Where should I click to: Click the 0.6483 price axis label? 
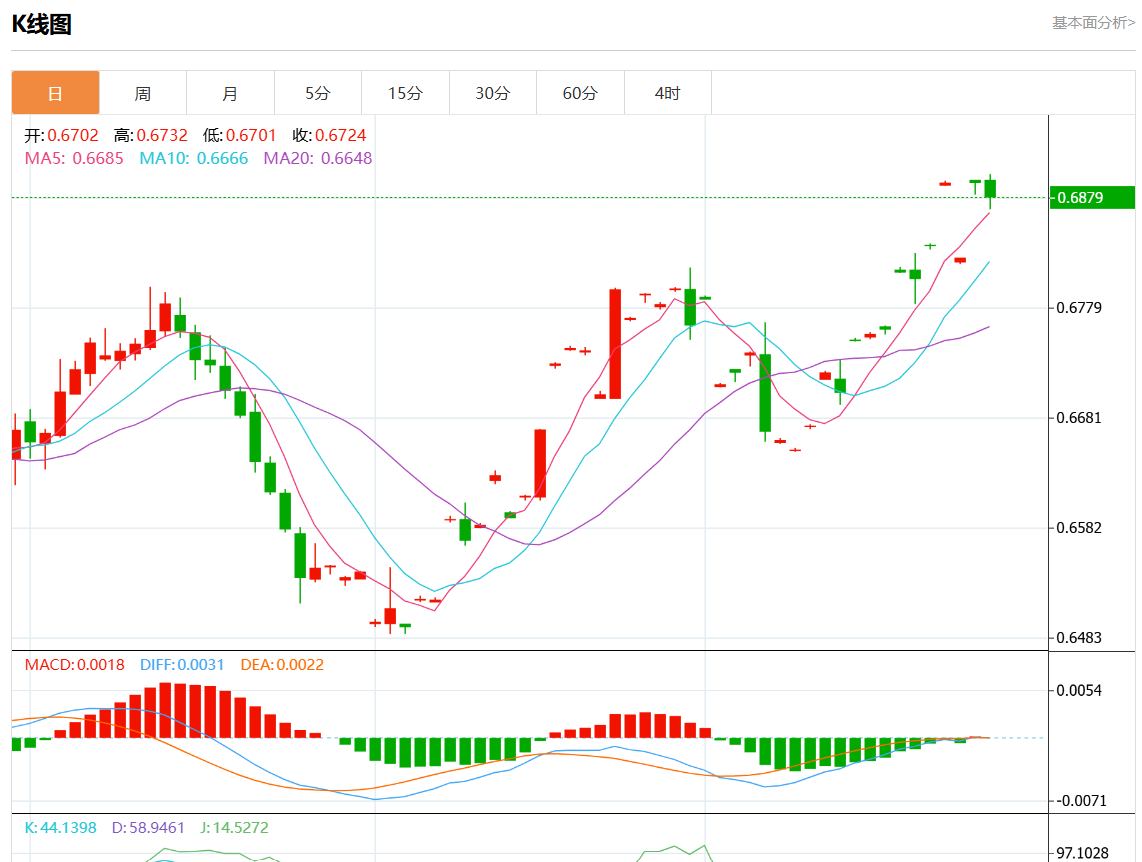coord(1079,638)
